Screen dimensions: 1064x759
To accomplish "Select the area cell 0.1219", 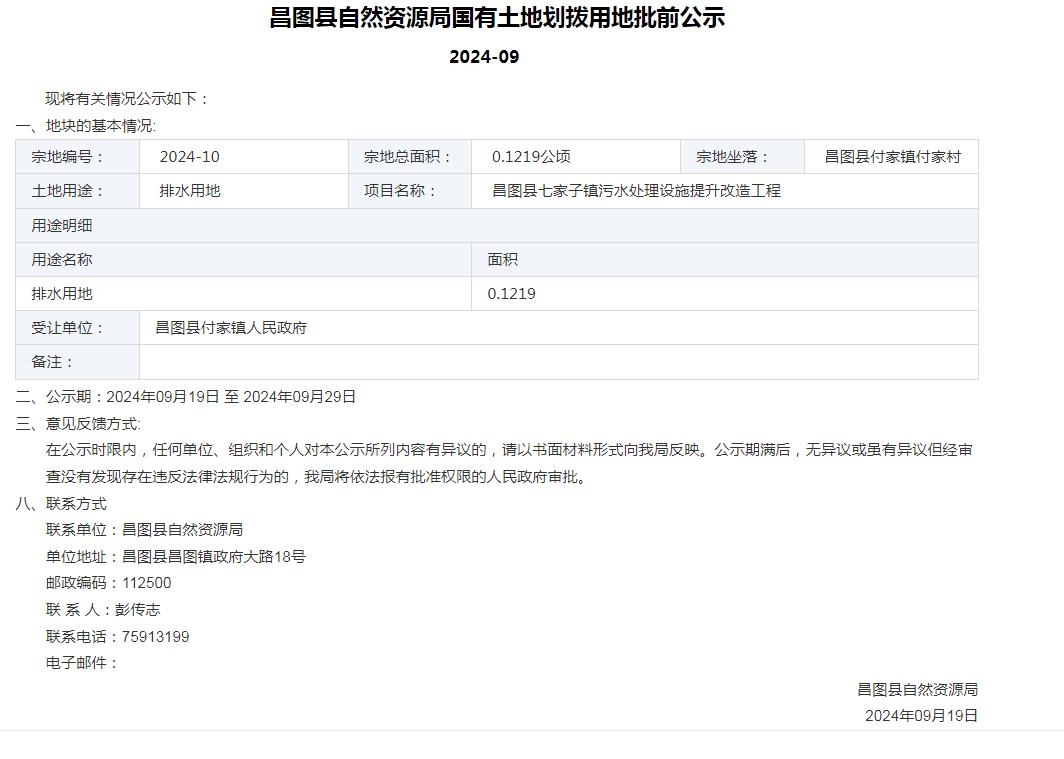I will pyautogui.click(x=512, y=294).
